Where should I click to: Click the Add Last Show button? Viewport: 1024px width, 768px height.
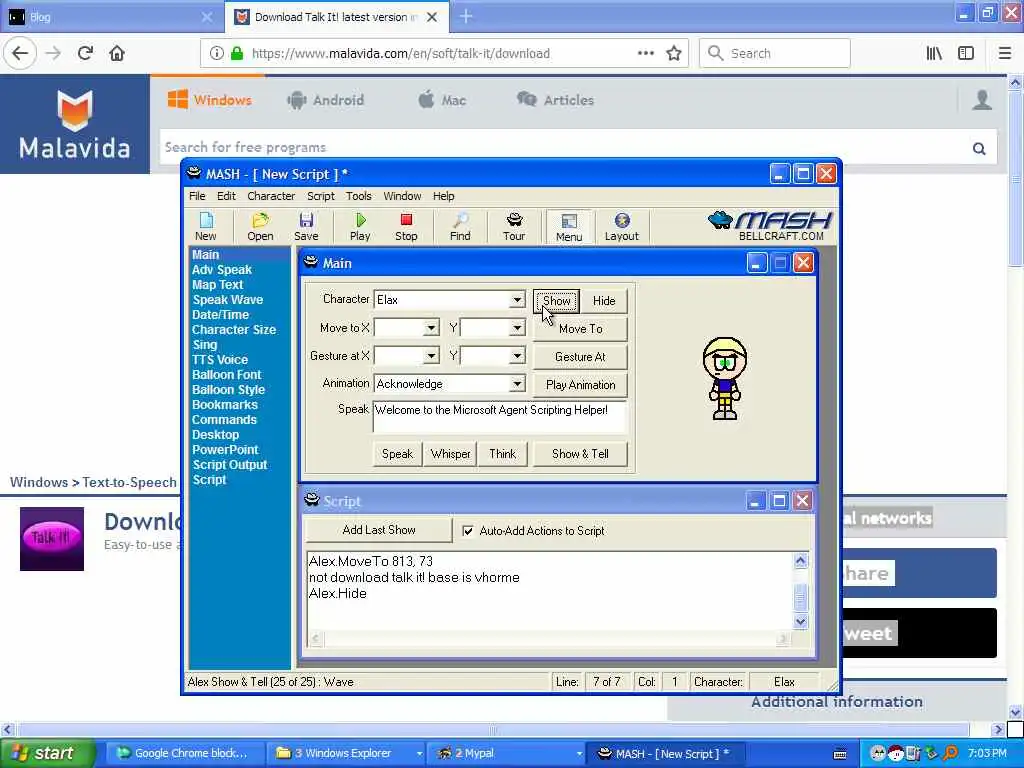tap(379, 530)
